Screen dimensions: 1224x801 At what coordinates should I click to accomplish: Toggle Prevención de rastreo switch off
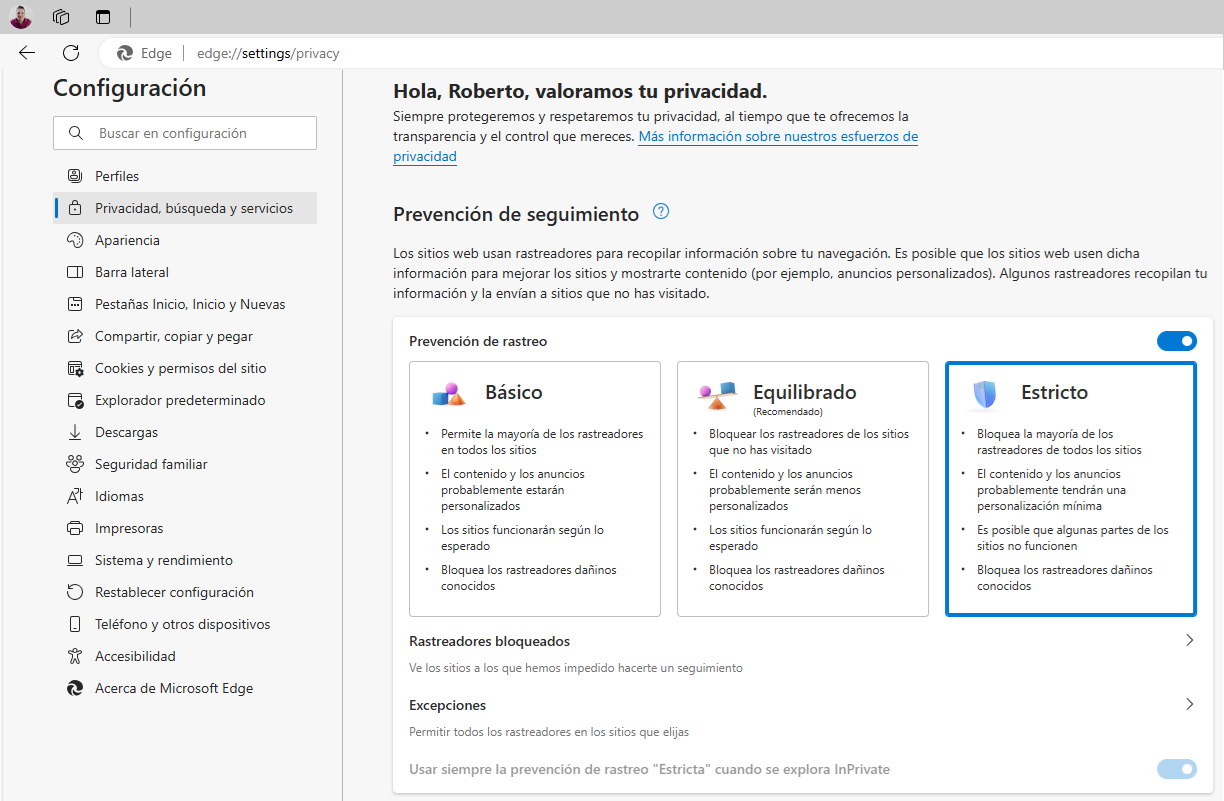[x=1176, y=341]
